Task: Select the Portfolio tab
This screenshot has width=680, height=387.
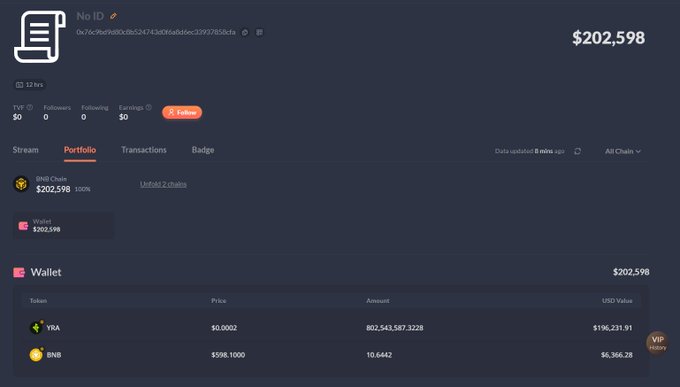Action: click(x=80, y=150)
